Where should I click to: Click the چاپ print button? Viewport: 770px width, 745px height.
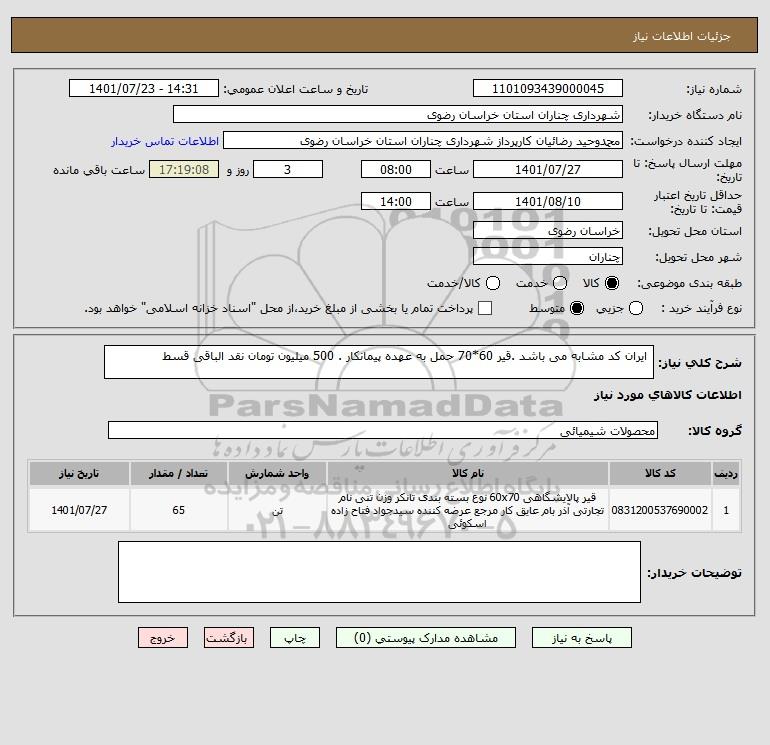tap(295, 638)
